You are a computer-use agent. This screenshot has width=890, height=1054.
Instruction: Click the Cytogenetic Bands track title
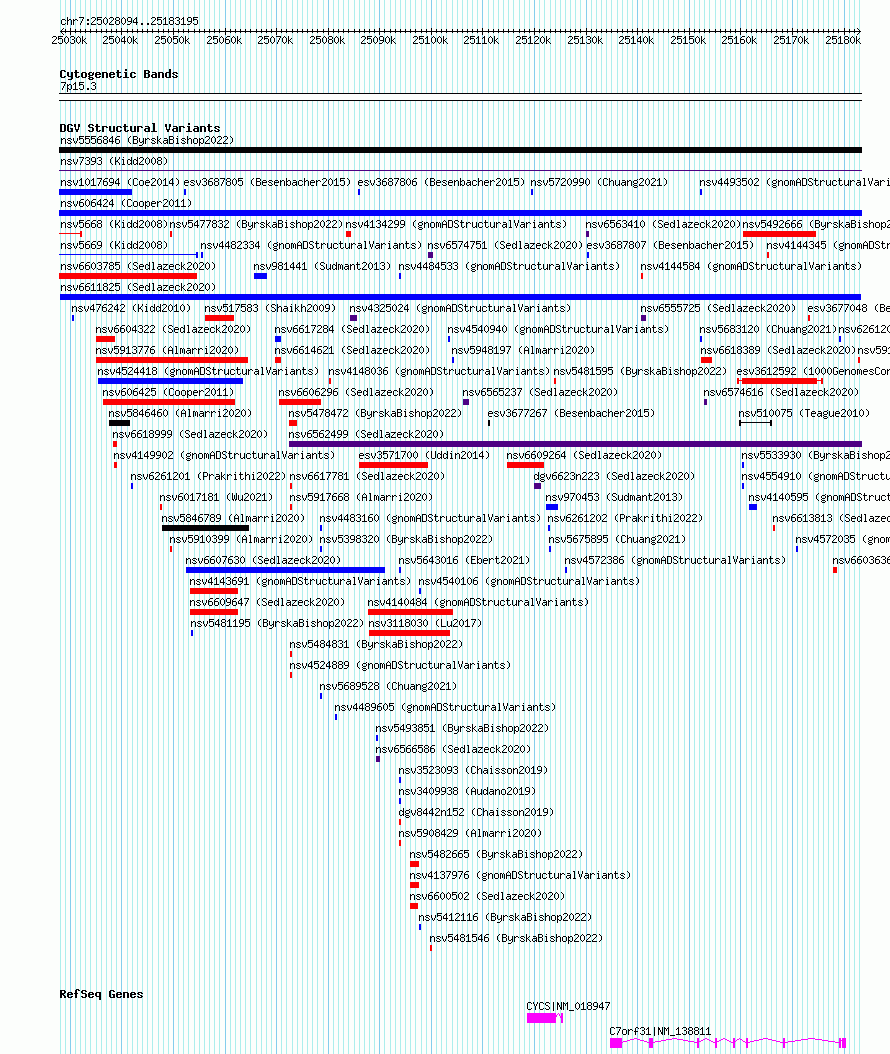(118, 74)
